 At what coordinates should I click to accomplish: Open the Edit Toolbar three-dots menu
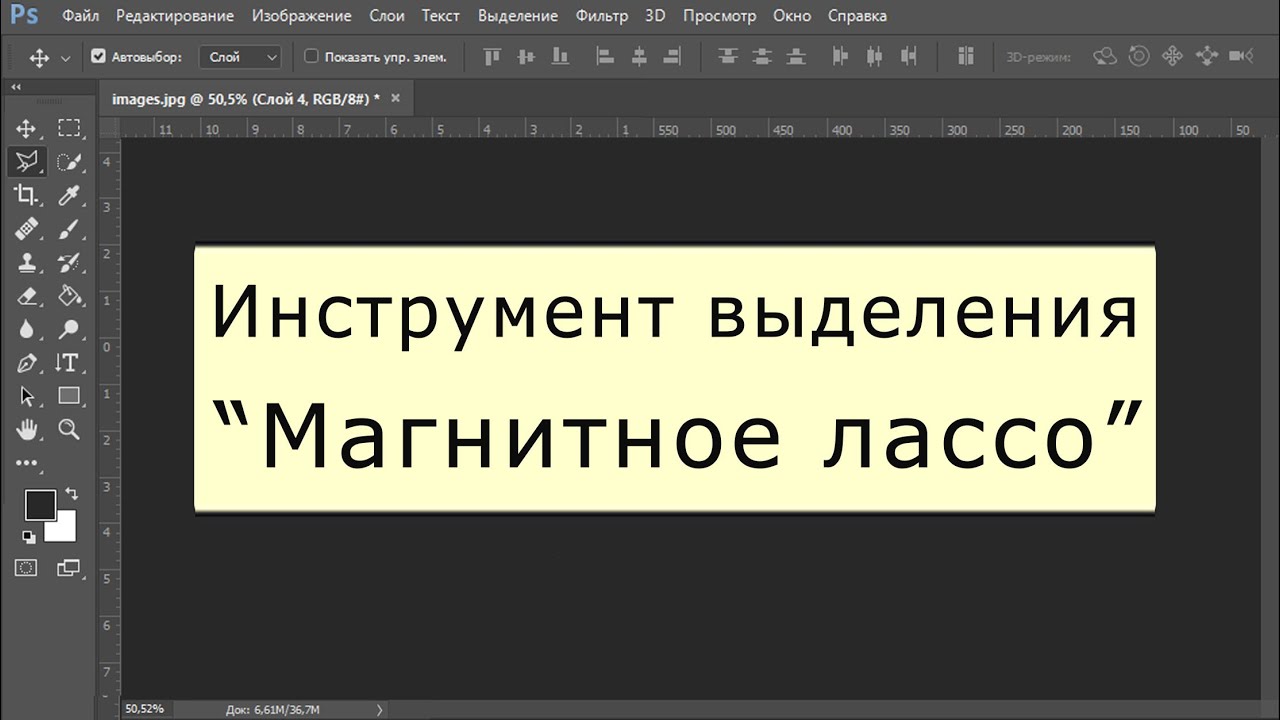pyautogui.click(x=26, y=463)
